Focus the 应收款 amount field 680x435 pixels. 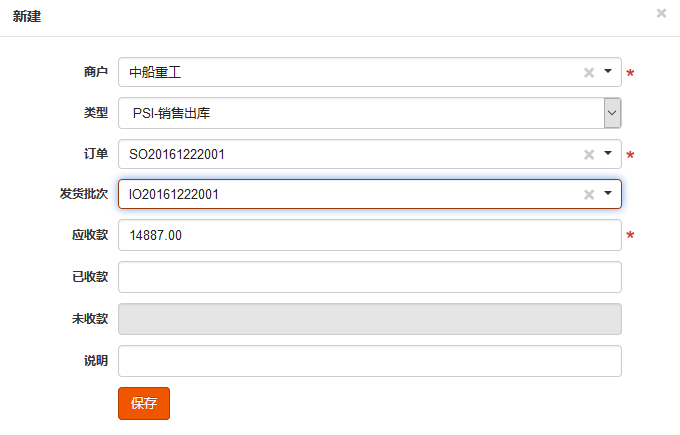(370, 236)
